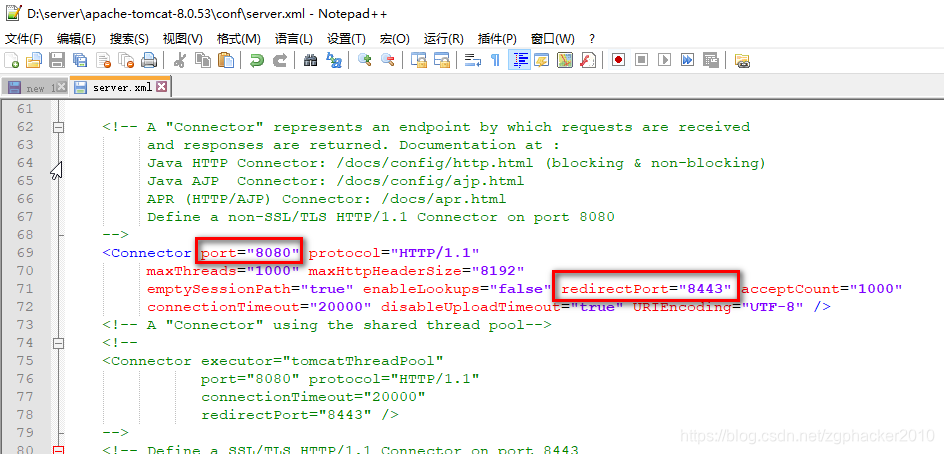The width and height of the screenshot is (944, 454).
Task: Click the Open file folder icon
Action: [34, 60]
